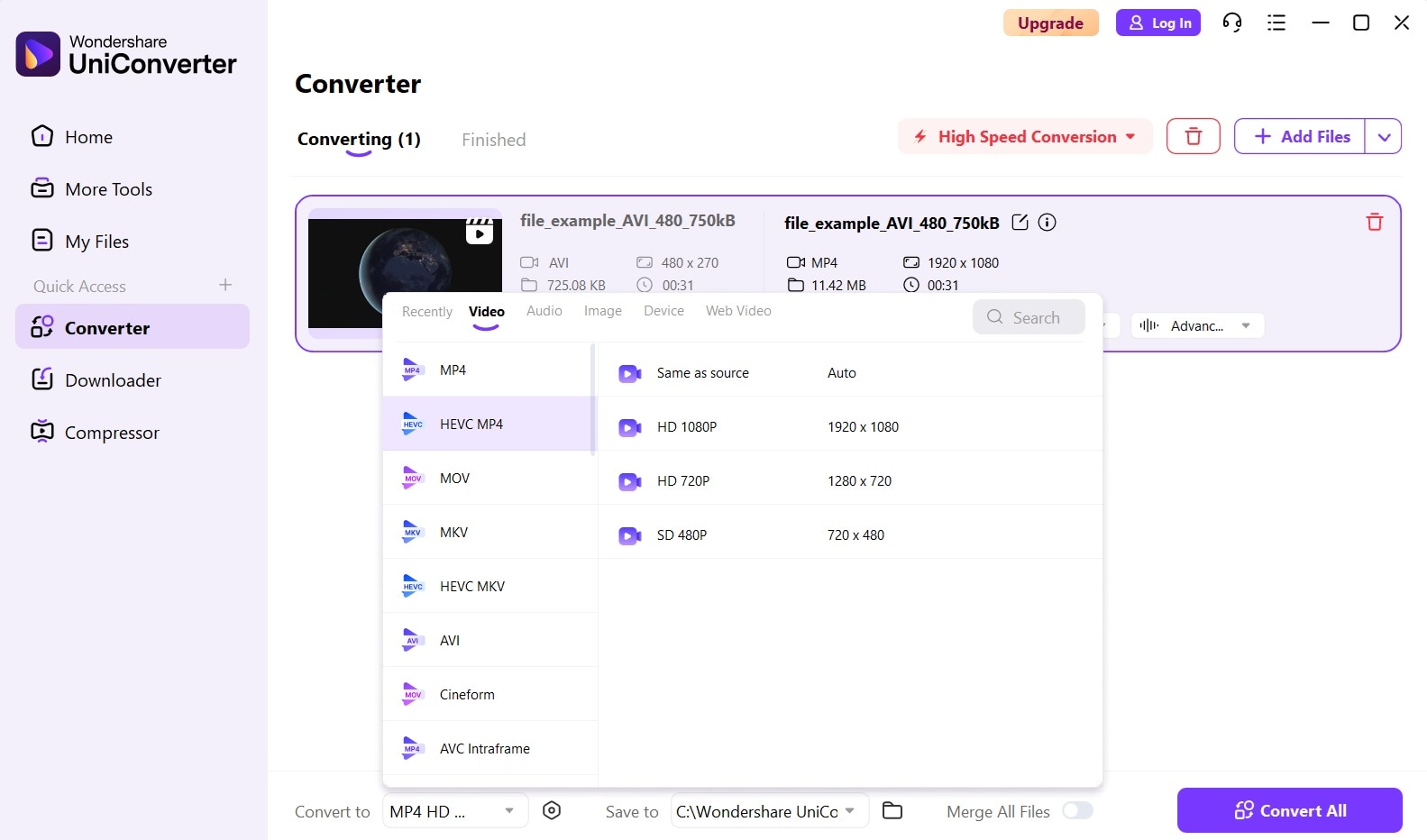
Task: Switch to the Device format tab
Action: click(663, 311)
